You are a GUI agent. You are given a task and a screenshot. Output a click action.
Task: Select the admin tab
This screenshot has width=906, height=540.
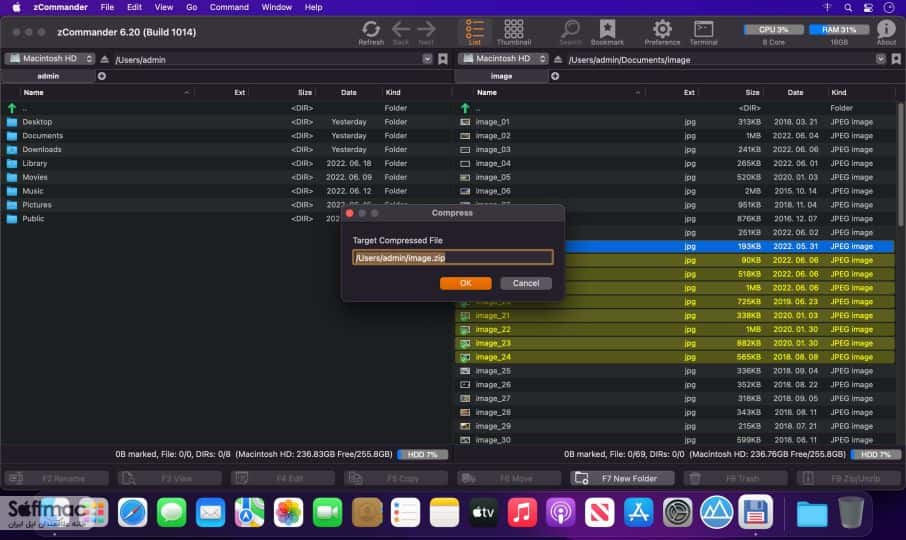[48, 76]
